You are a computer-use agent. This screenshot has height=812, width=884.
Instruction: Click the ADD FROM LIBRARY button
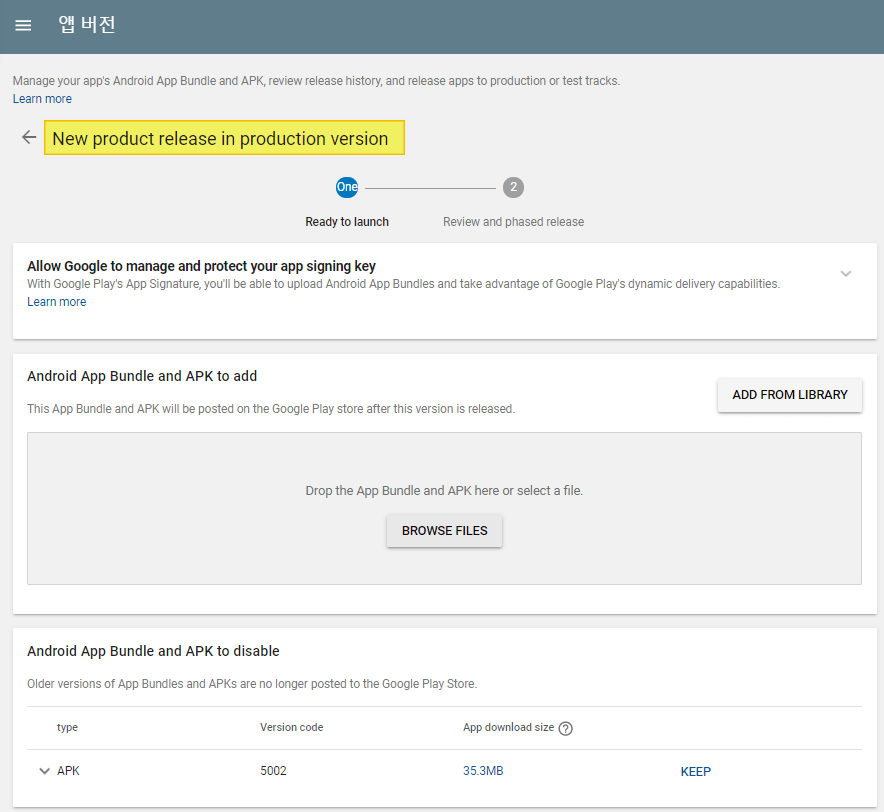(789, 395)
